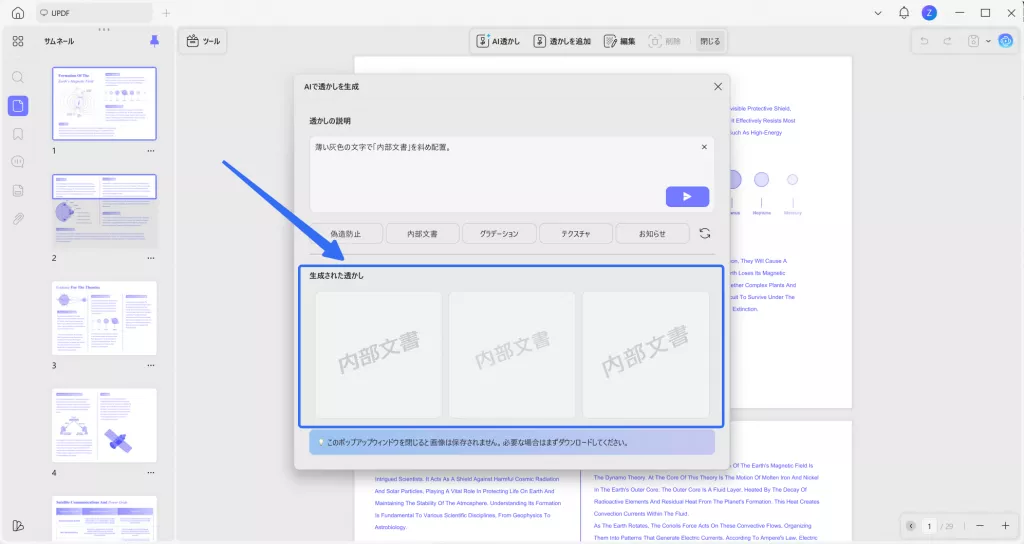
Task: Click the save icon at top right
Action: point(973,41)
